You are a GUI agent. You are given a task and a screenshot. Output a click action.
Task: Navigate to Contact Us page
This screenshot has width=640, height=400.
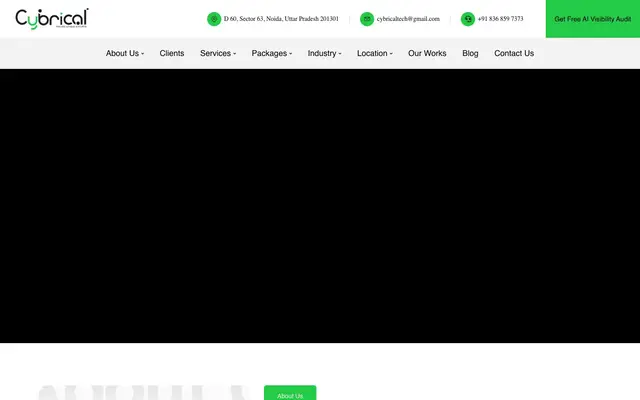[514, 53]
